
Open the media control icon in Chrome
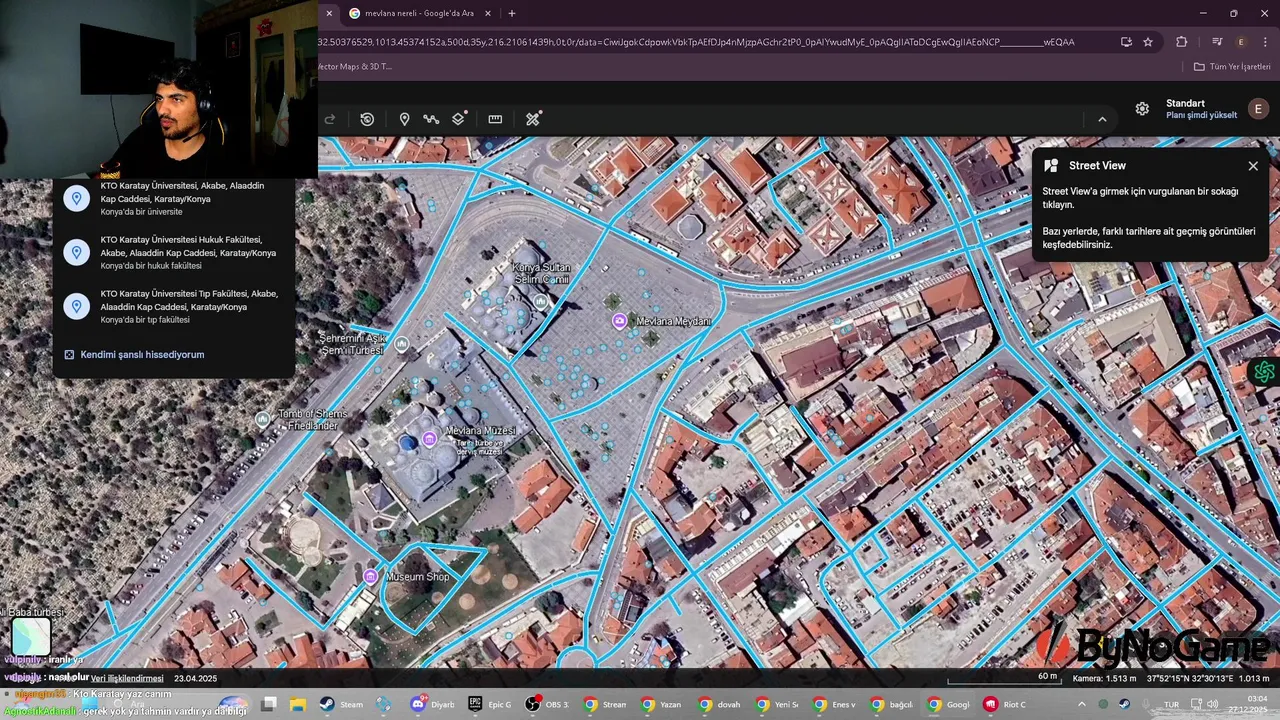[x=1217, y=42]
